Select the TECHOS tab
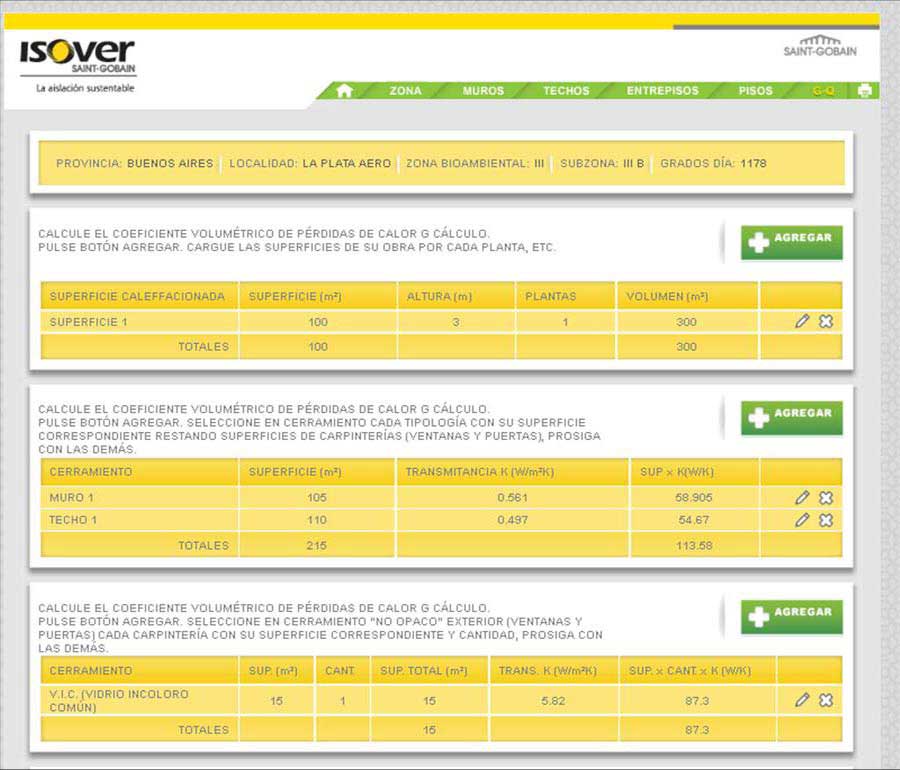Screen dimensions: 900x770 566,91
